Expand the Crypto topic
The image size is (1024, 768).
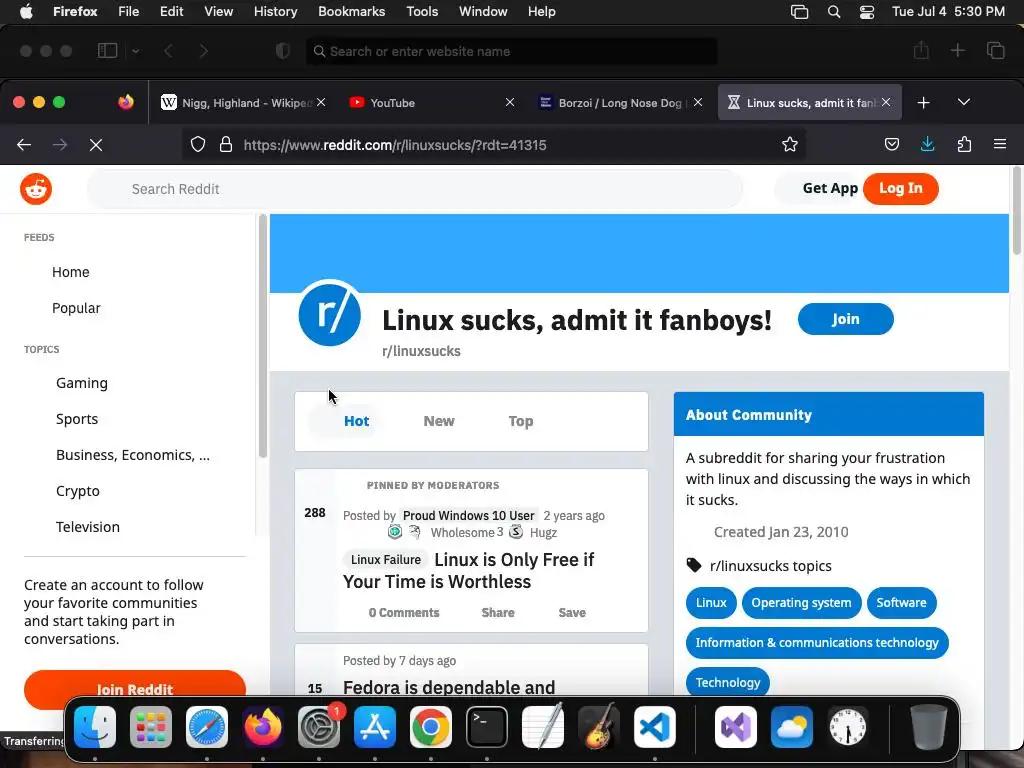[78, 491]
